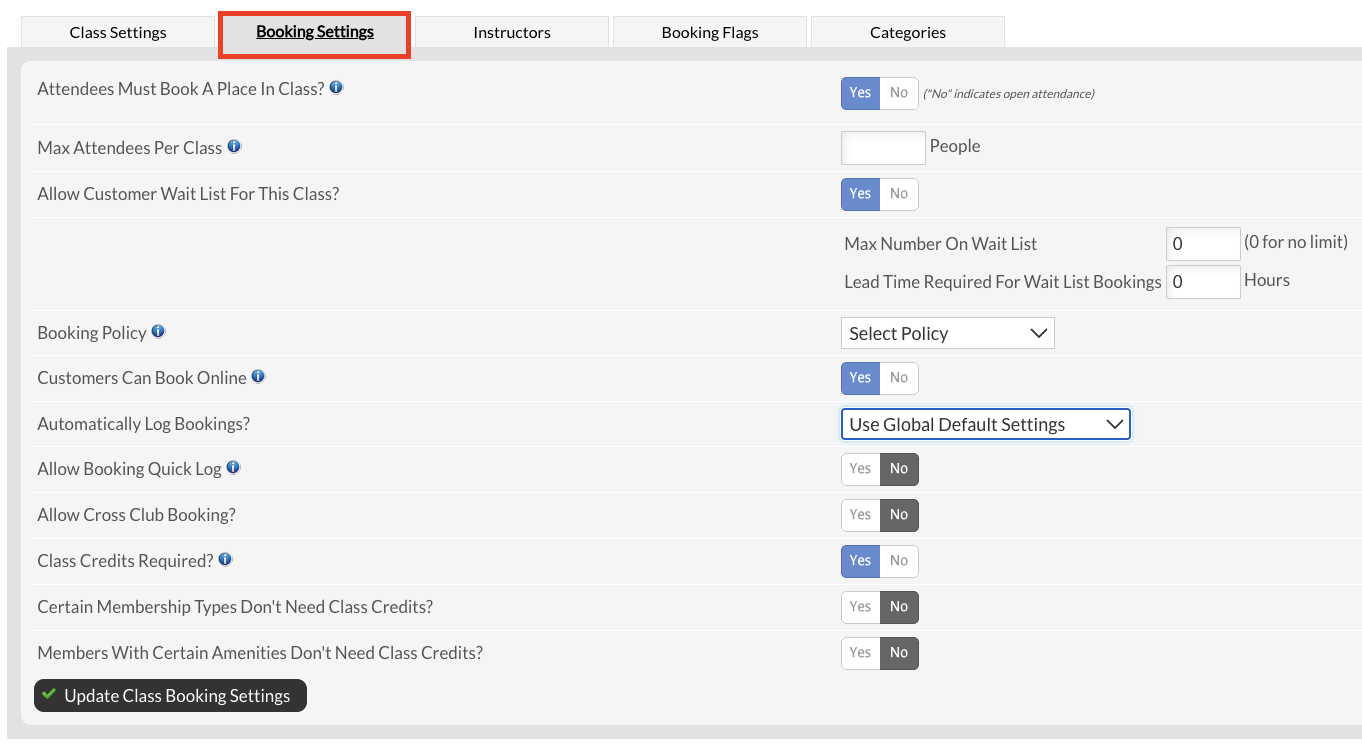
Task: Click the Max Number On Wait List field
Action: coord(1203,244)
